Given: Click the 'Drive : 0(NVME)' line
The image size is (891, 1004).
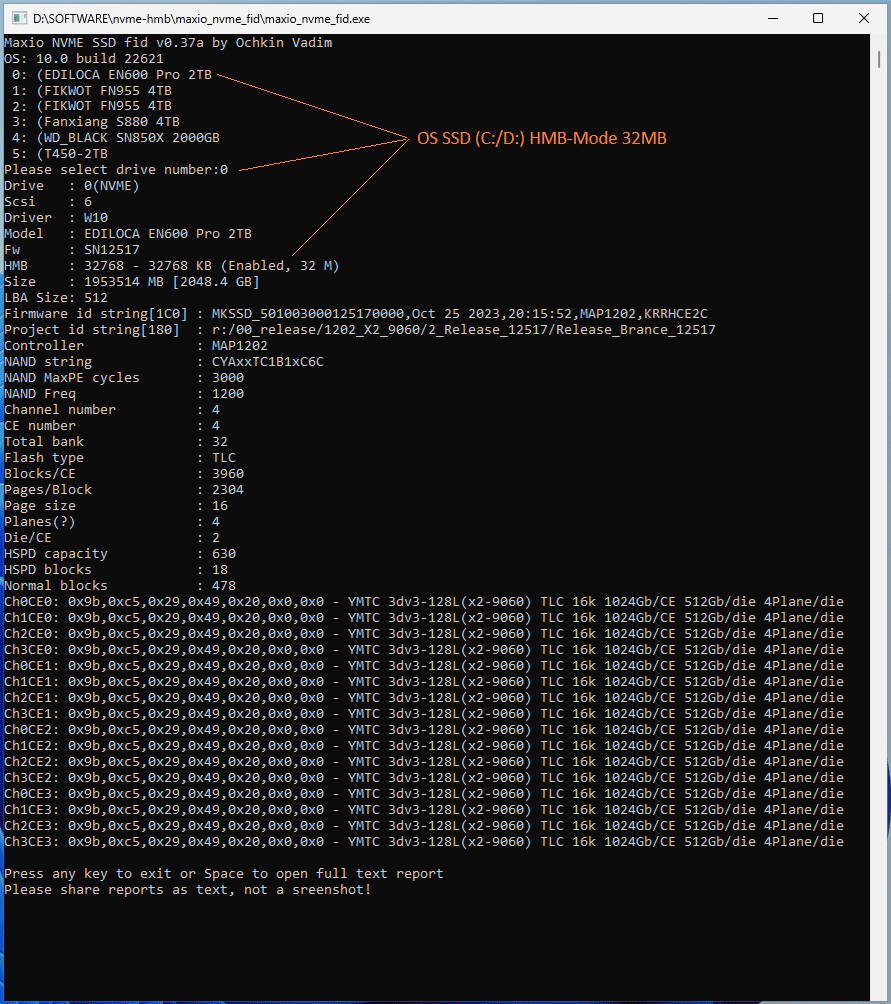Looking at the screenshot, I should point(72,186).
